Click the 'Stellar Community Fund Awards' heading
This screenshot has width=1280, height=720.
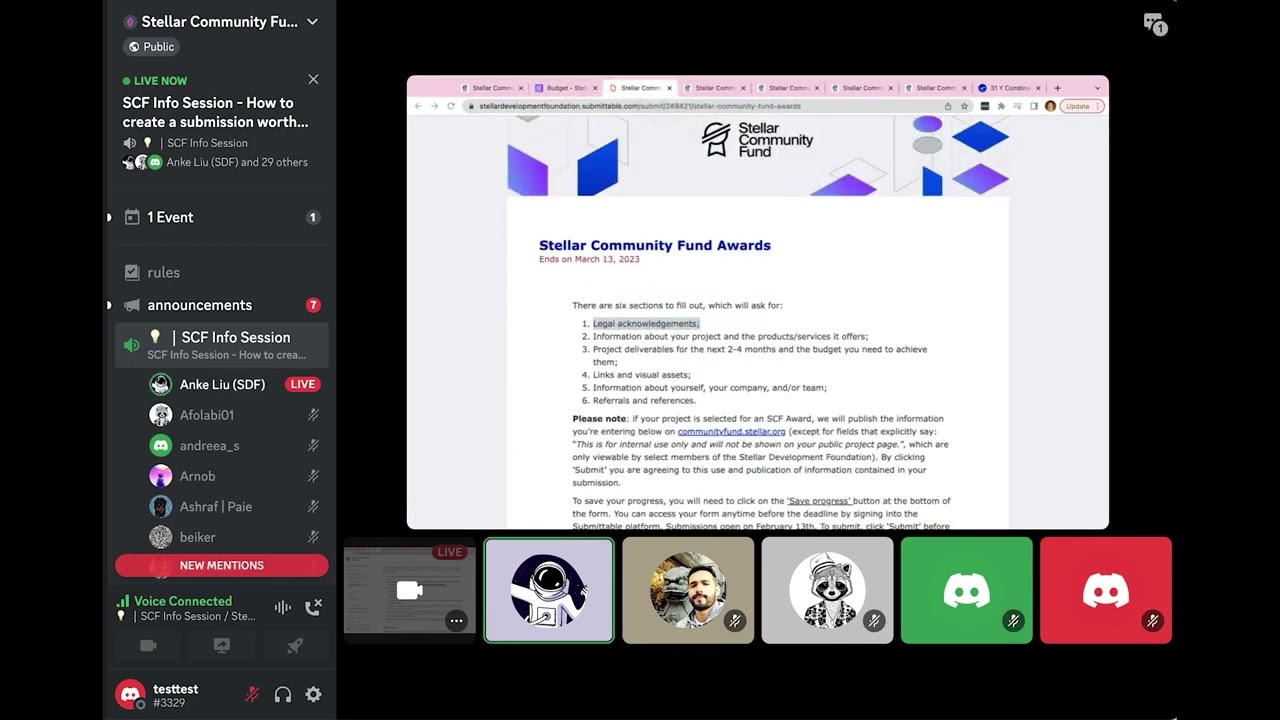coord(655,245)
